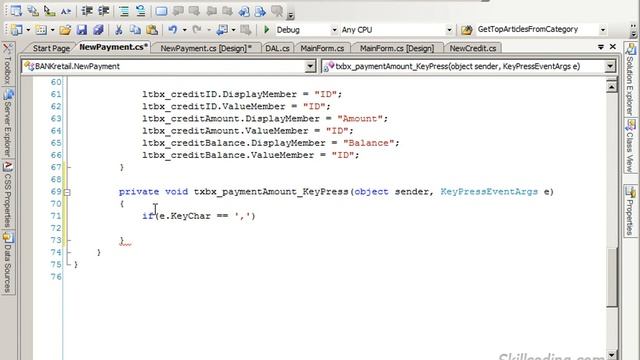Click the editor scrollbar up arrow
The image size is (640, 360).
(x=611, y=87)
